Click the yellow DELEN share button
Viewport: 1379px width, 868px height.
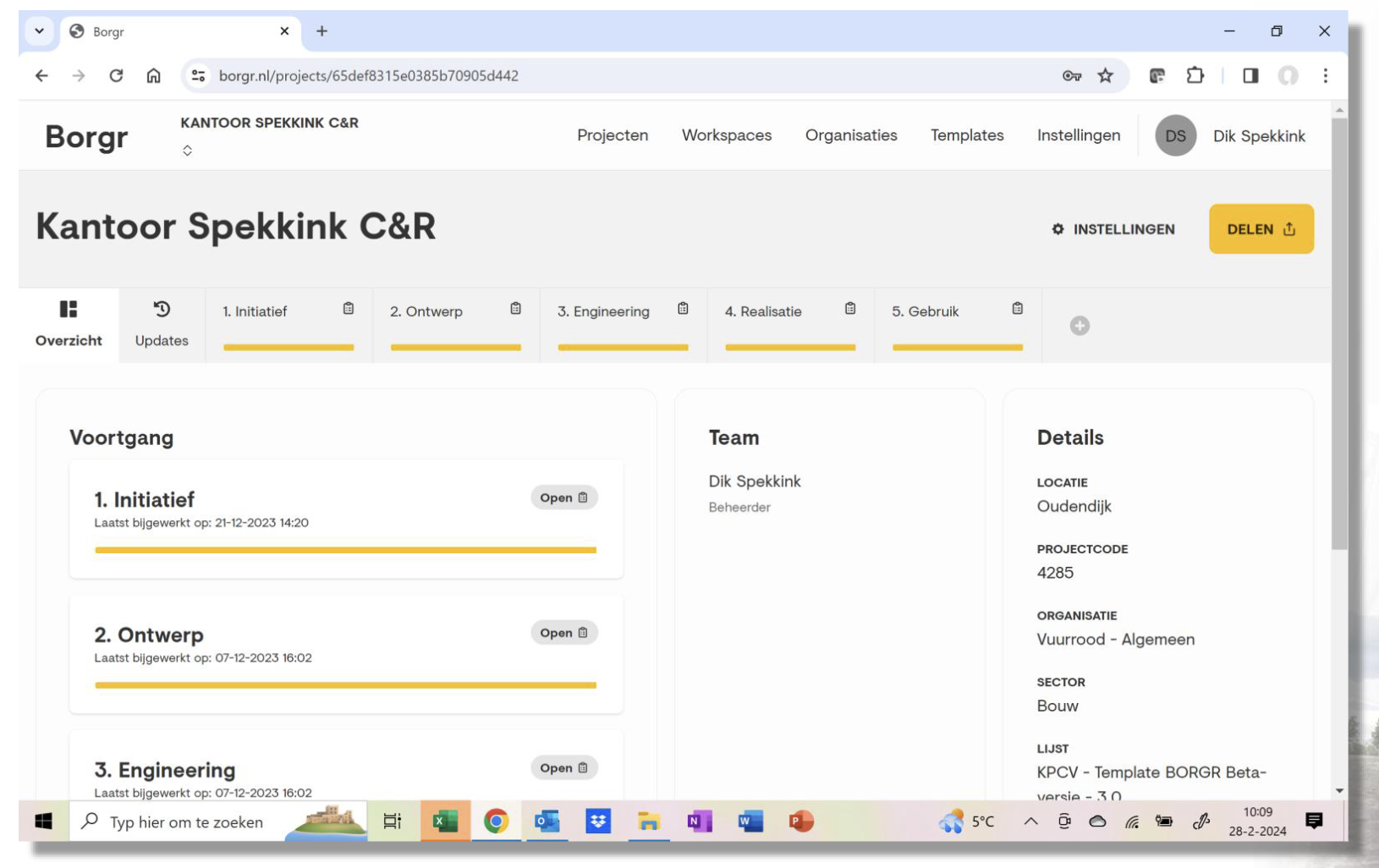(1261, 228)
